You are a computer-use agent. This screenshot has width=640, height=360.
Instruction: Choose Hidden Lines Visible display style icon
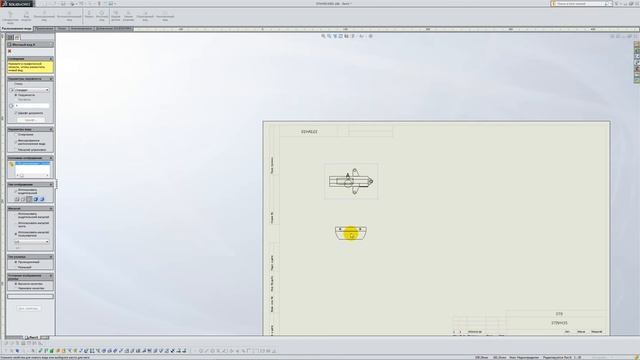23,199
